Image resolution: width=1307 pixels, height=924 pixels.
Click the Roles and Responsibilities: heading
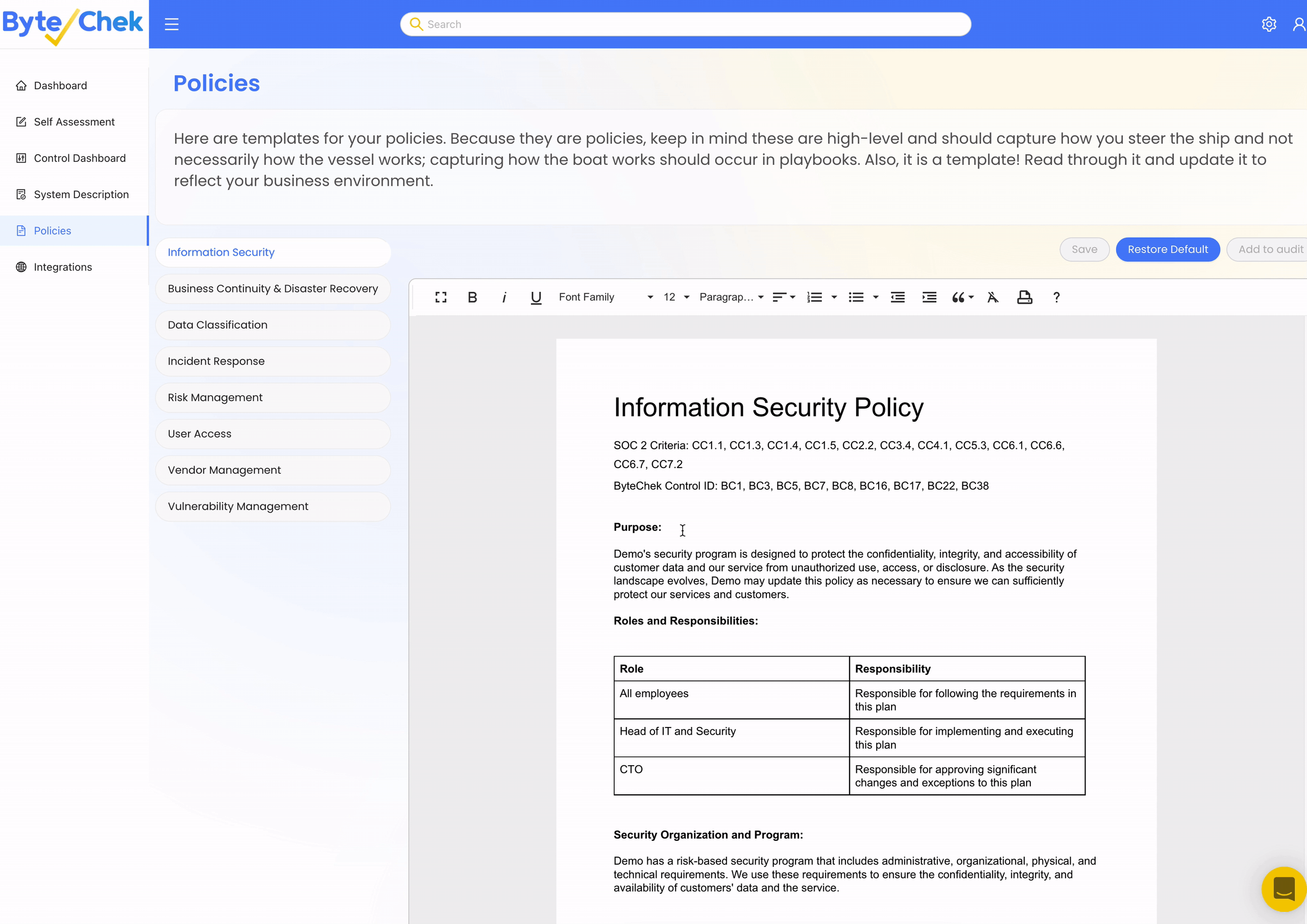click(686, 621)
